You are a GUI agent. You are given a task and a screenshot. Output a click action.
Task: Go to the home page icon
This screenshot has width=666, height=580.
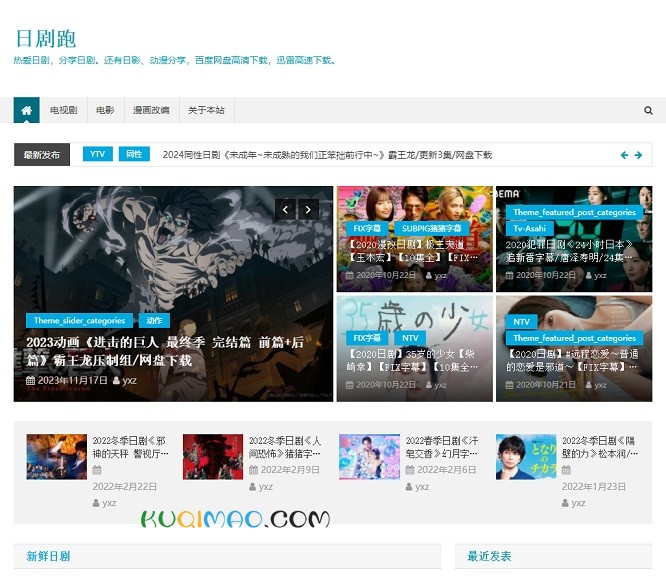[26, 110]
